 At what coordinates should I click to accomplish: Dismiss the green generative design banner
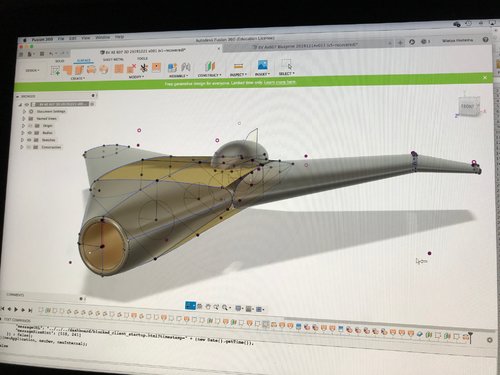485,77
